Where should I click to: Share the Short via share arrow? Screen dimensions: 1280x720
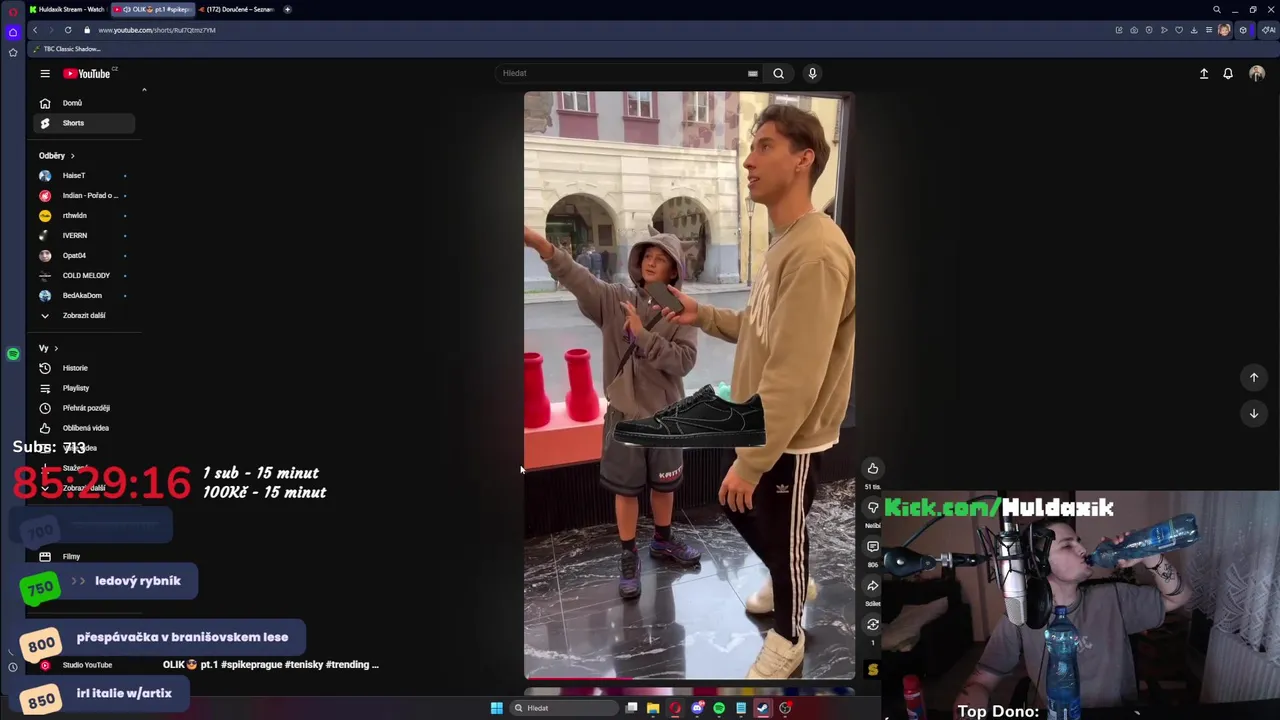(x=873, y=586)
